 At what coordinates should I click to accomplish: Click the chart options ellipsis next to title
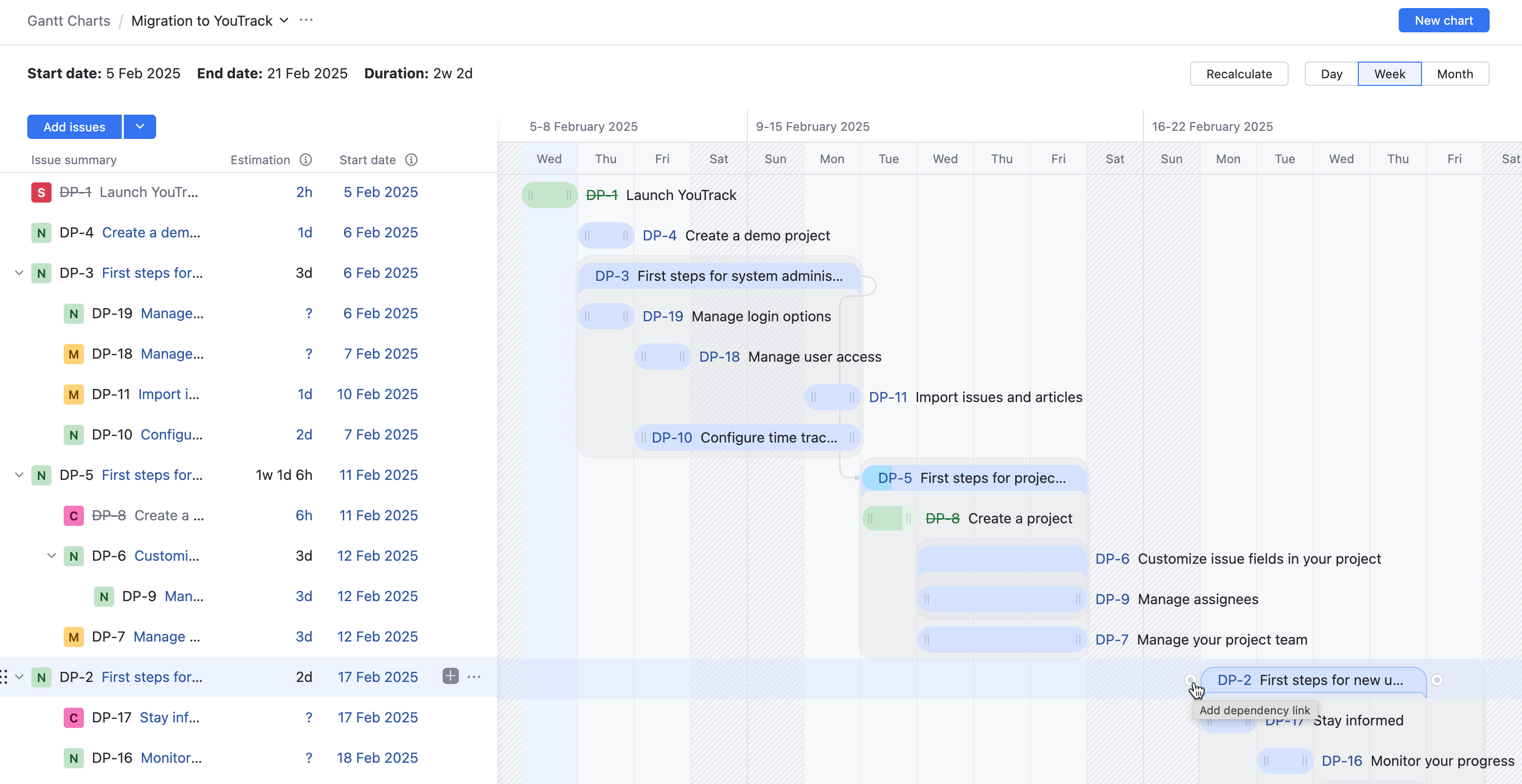(x=306, y=20)
